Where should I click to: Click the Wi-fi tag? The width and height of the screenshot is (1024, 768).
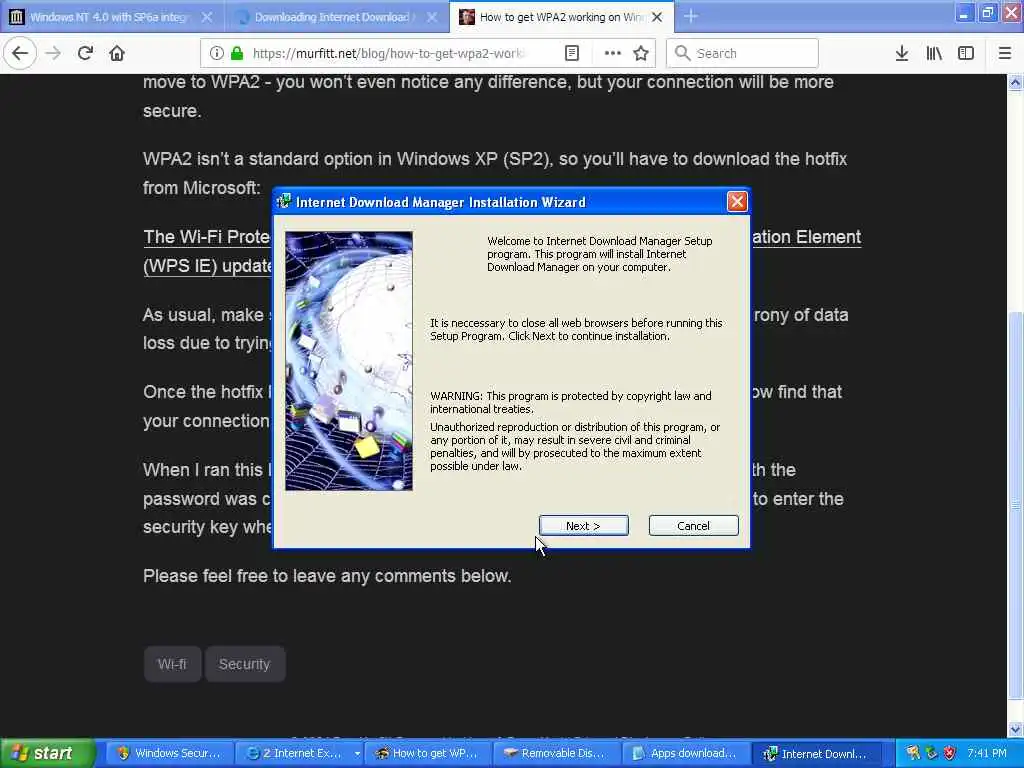[x=172, y=664]
